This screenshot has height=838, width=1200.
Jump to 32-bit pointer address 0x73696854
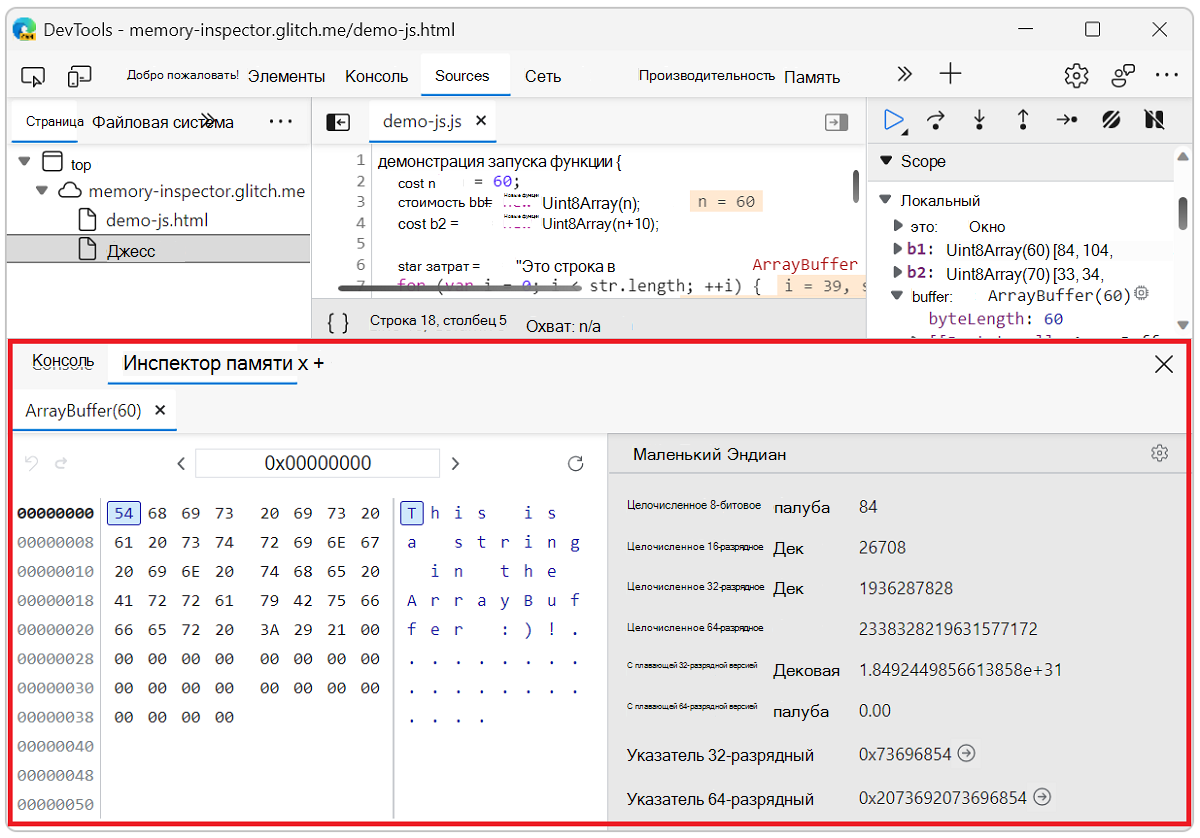pos(966,754)
